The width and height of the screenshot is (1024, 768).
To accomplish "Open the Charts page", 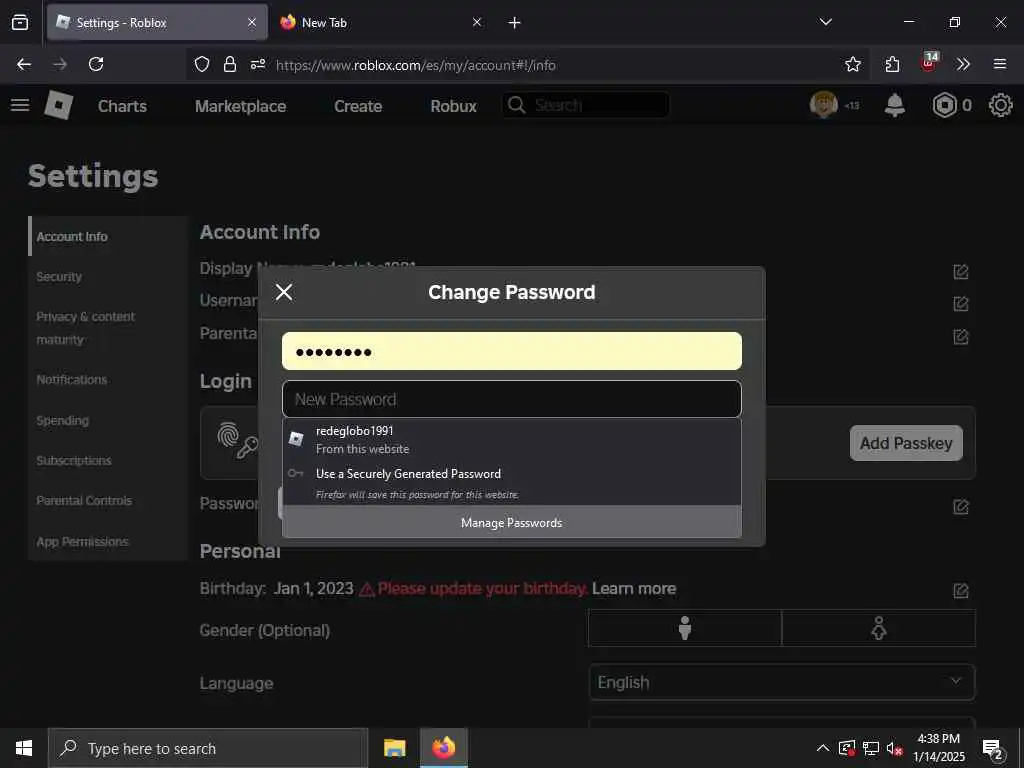I will click(x=122, y=106).
